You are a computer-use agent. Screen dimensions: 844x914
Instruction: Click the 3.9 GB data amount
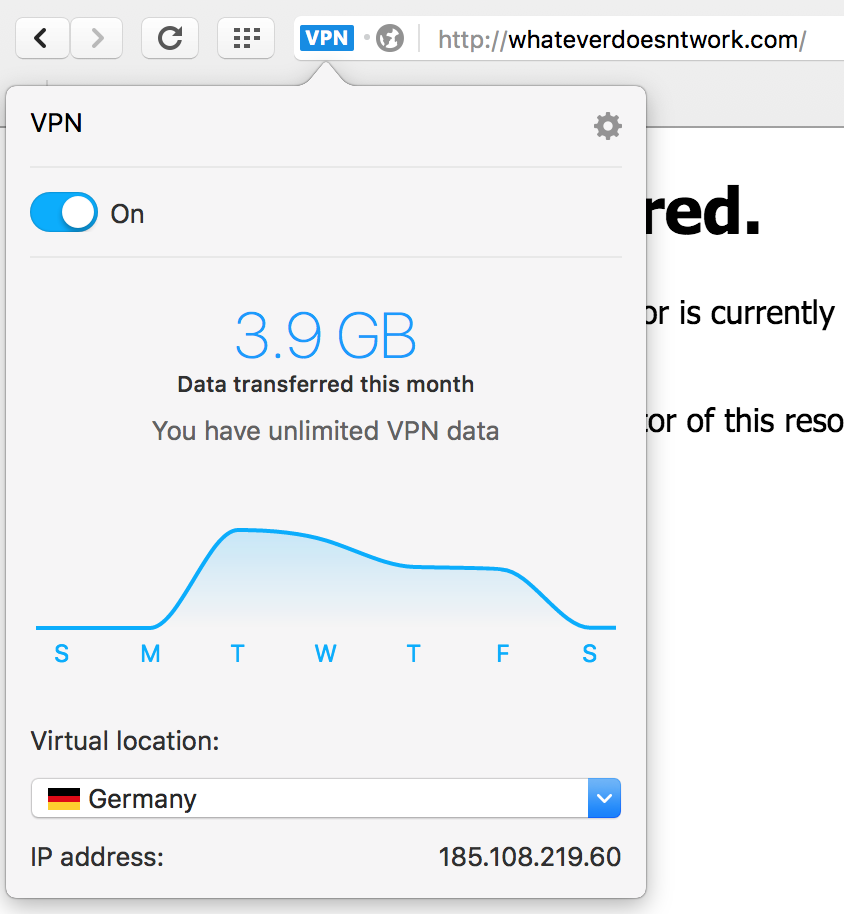click(325, 336)
